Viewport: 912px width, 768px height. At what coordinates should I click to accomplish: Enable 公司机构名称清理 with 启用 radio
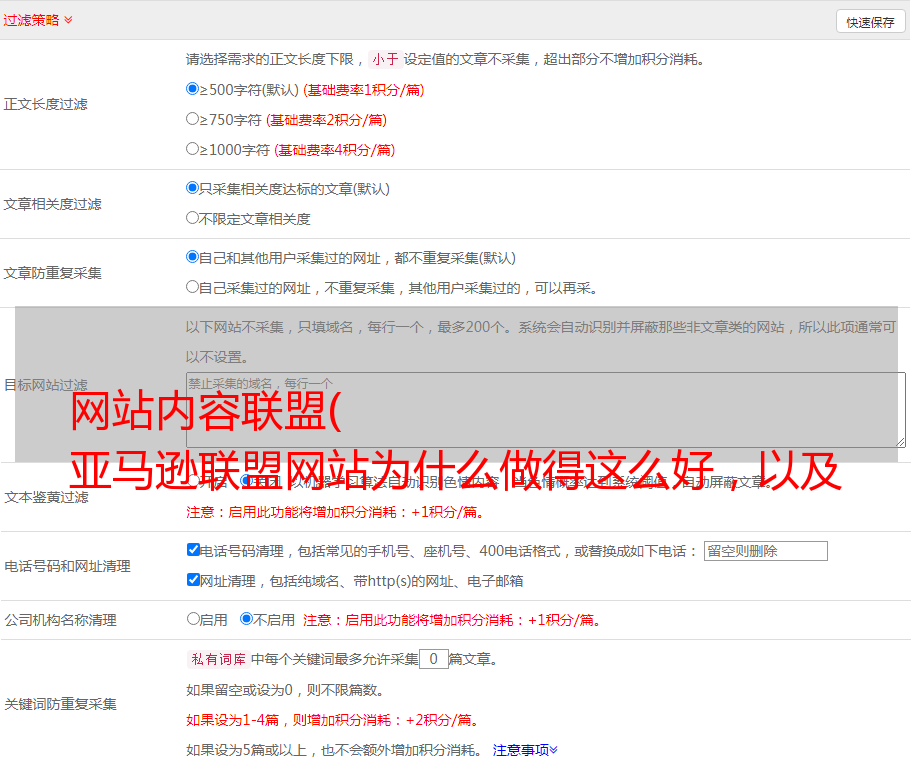193,619
